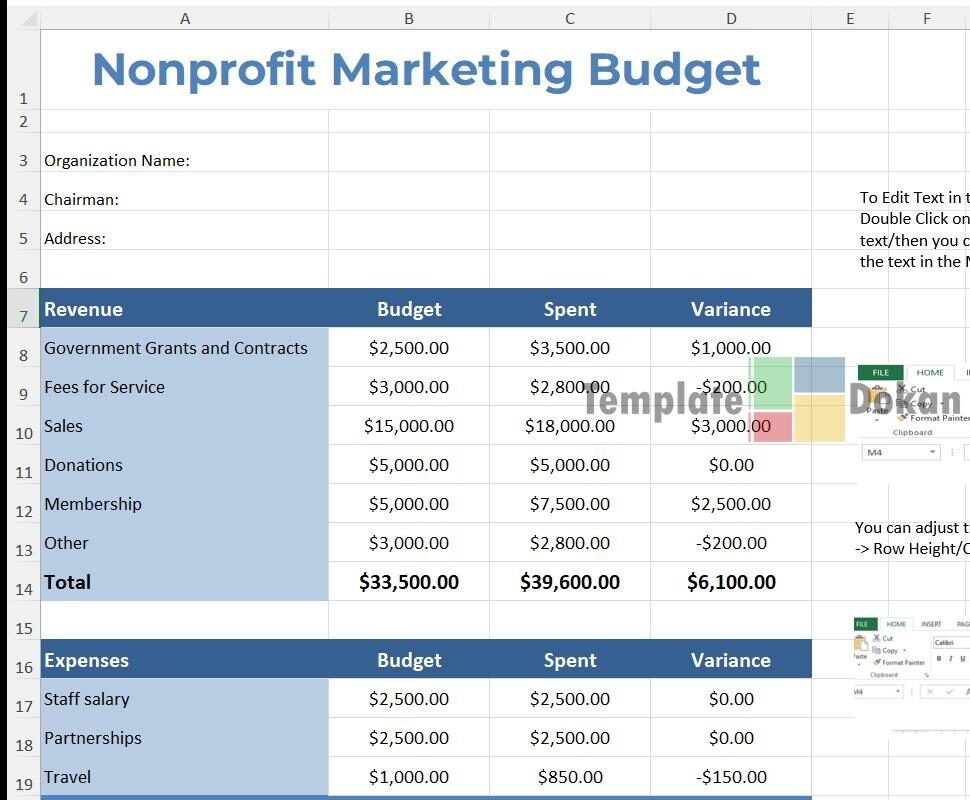
Task: Toggle Bold formatting in the ribbon
Action: pos(939,658)
